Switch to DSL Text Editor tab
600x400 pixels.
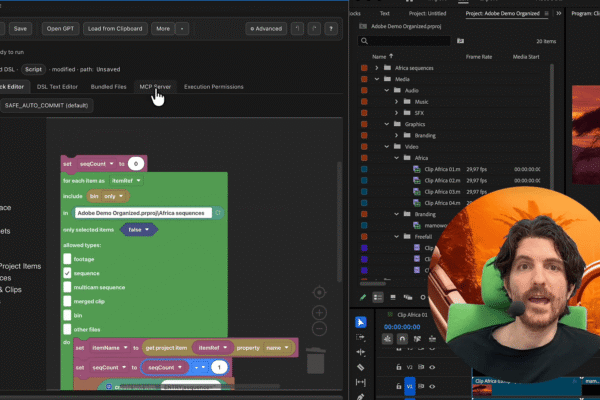[57, 87]
